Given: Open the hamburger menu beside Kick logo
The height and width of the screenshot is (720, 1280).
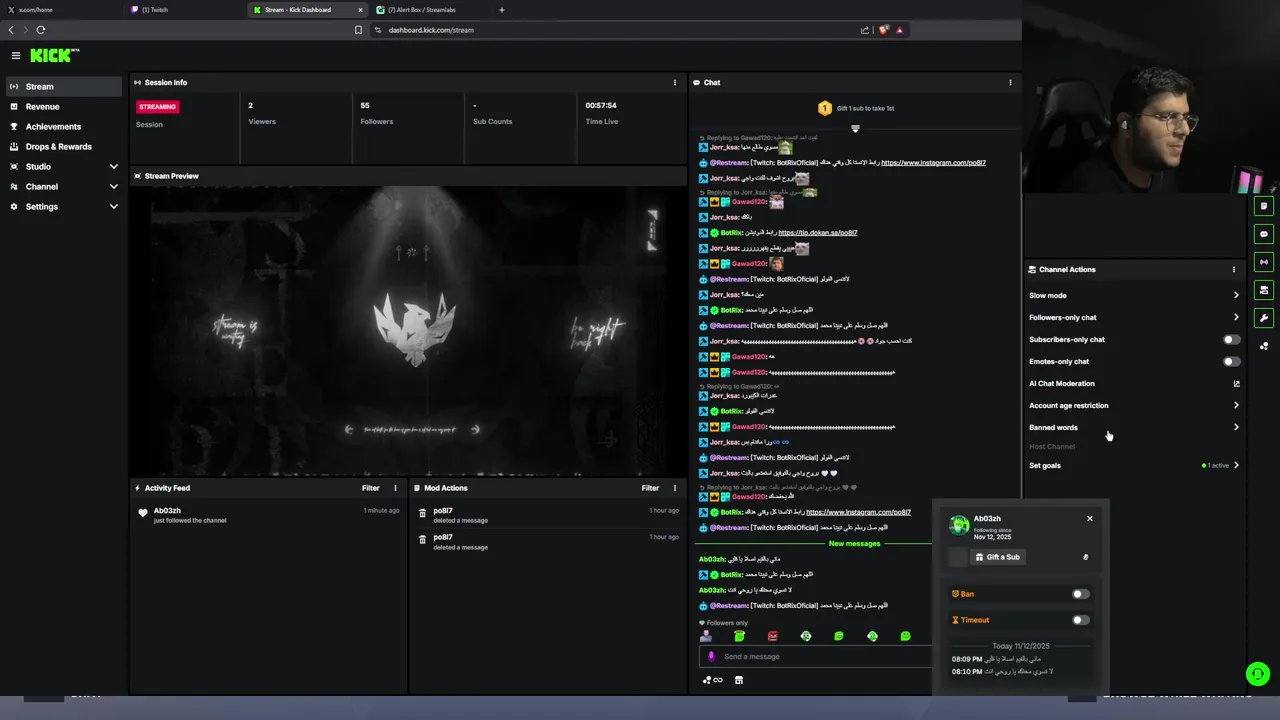Looking at the screenshot, I should 16,56.
